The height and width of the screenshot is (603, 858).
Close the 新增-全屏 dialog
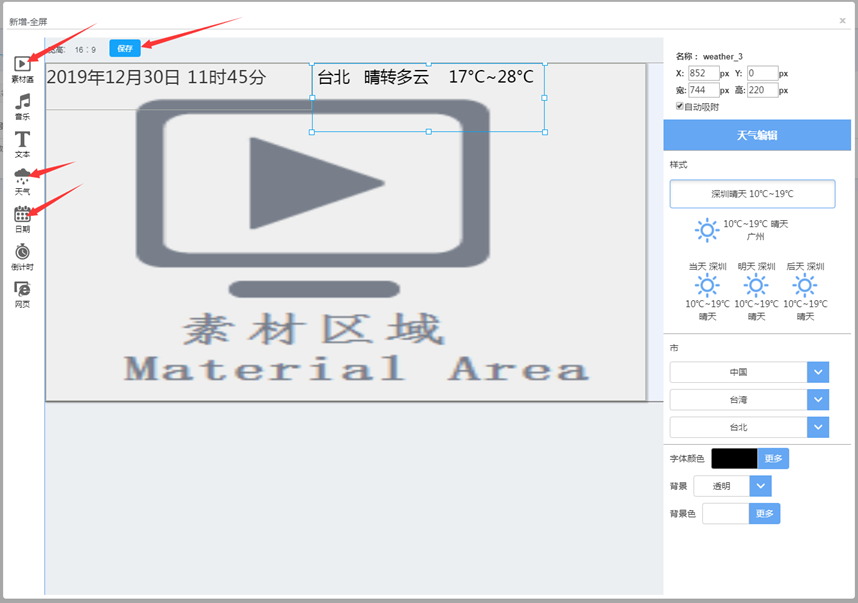[x=842, y=20]
